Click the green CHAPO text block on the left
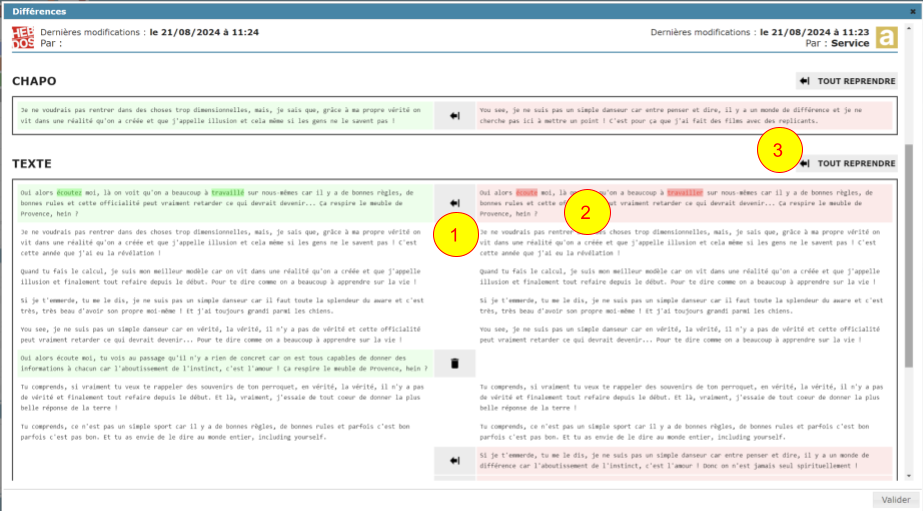The height and width of the screenshot is (511, 923). coord(220,115)
